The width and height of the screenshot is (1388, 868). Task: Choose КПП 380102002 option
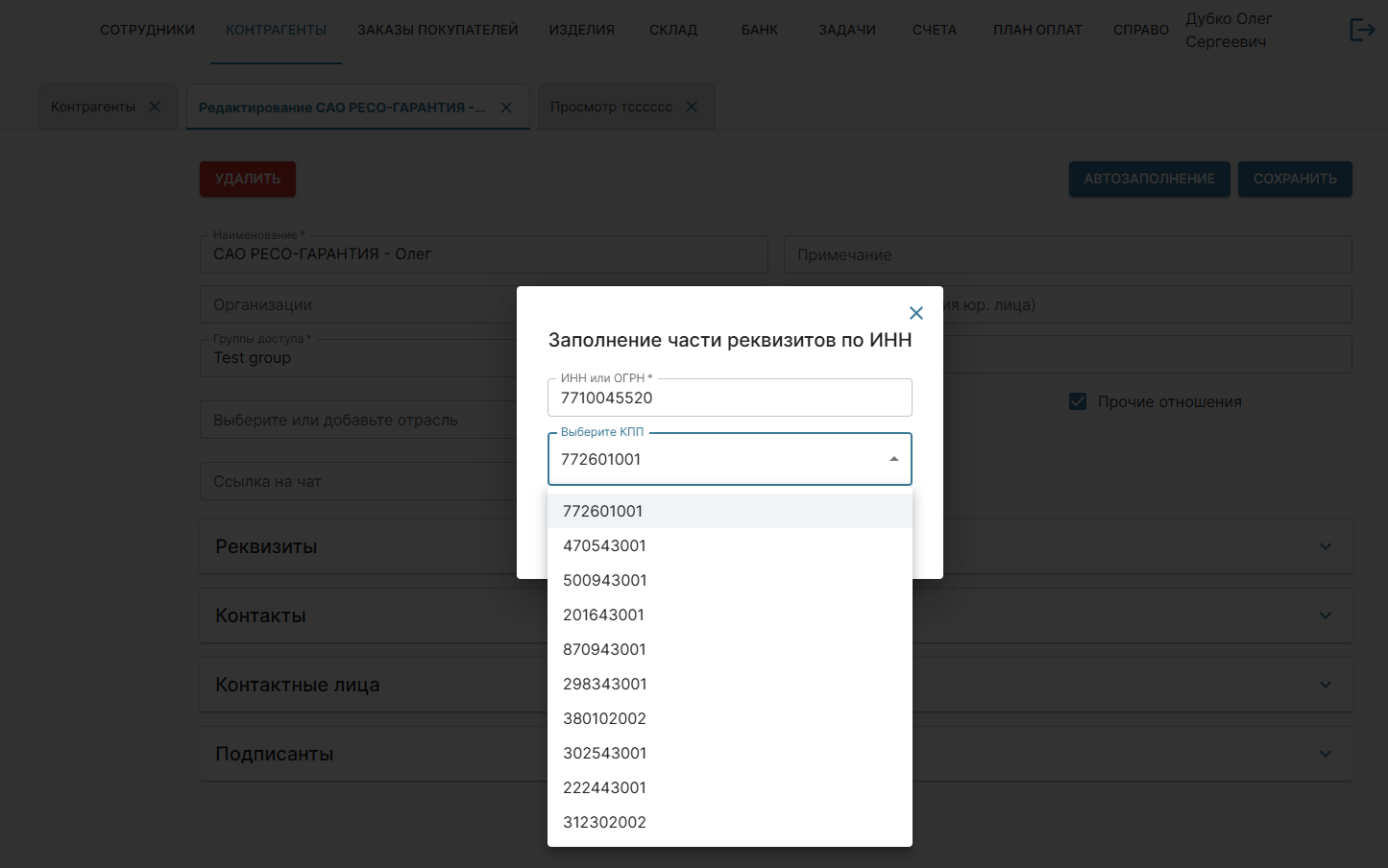604,718
